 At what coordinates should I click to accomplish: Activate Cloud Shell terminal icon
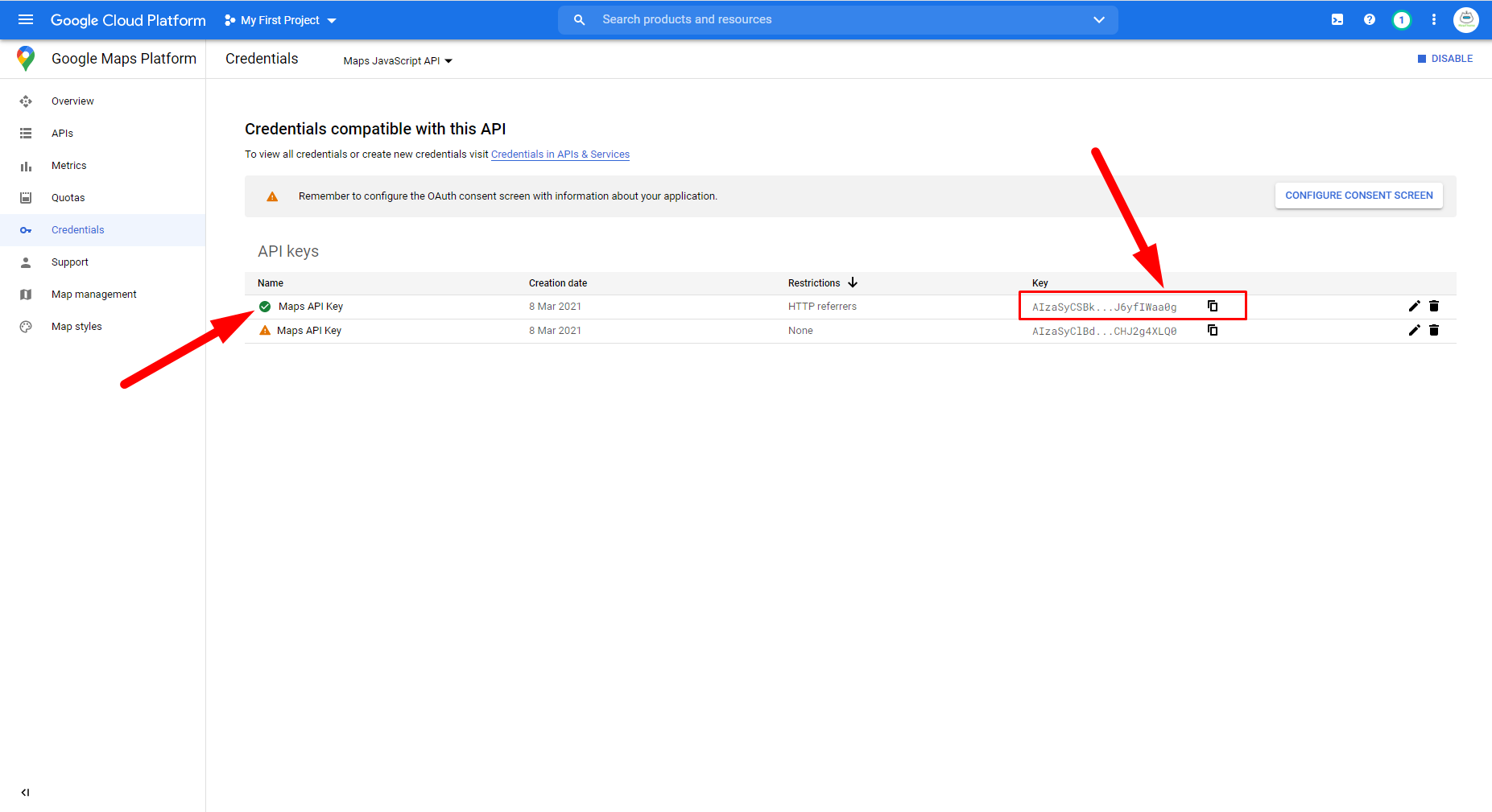pos(1337,20)
